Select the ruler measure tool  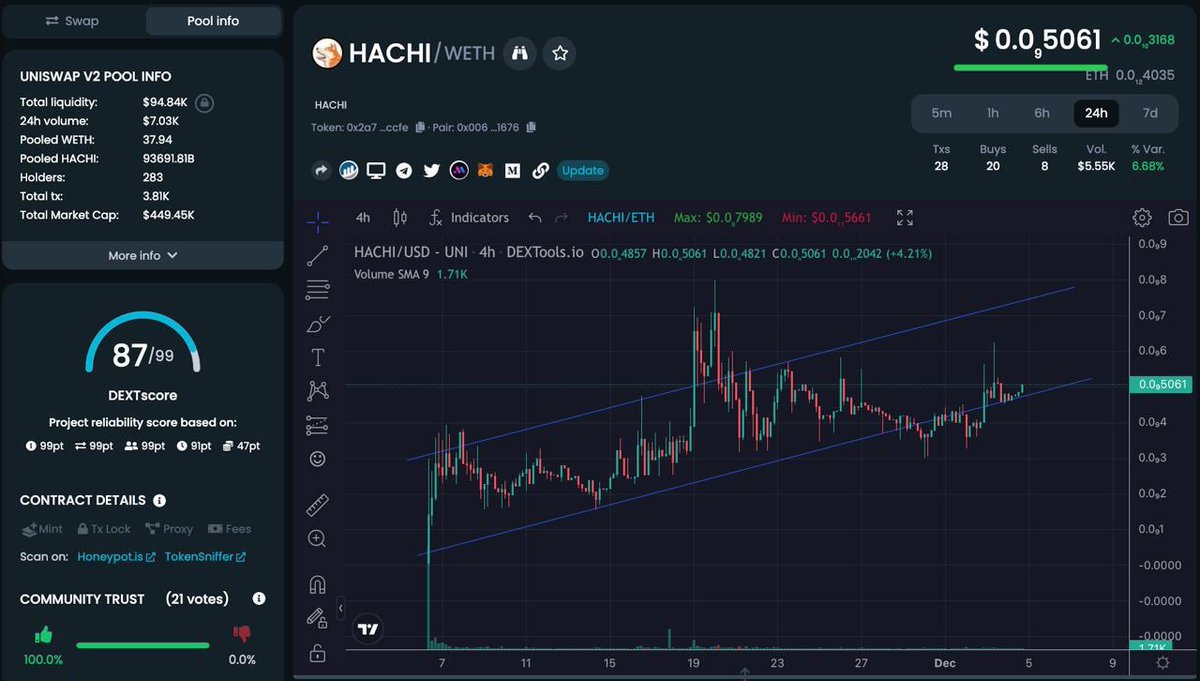tap(318, 504)
